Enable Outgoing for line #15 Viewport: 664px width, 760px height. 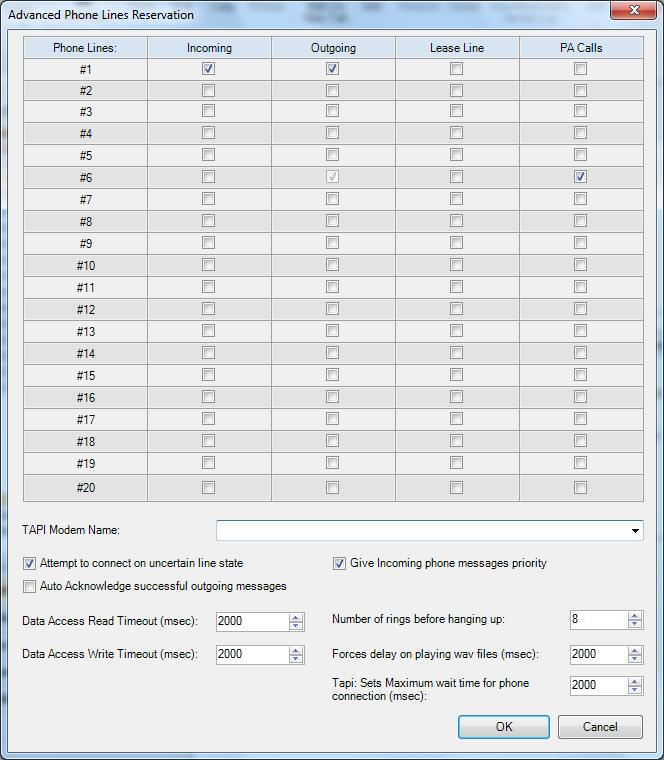point(332,375)
